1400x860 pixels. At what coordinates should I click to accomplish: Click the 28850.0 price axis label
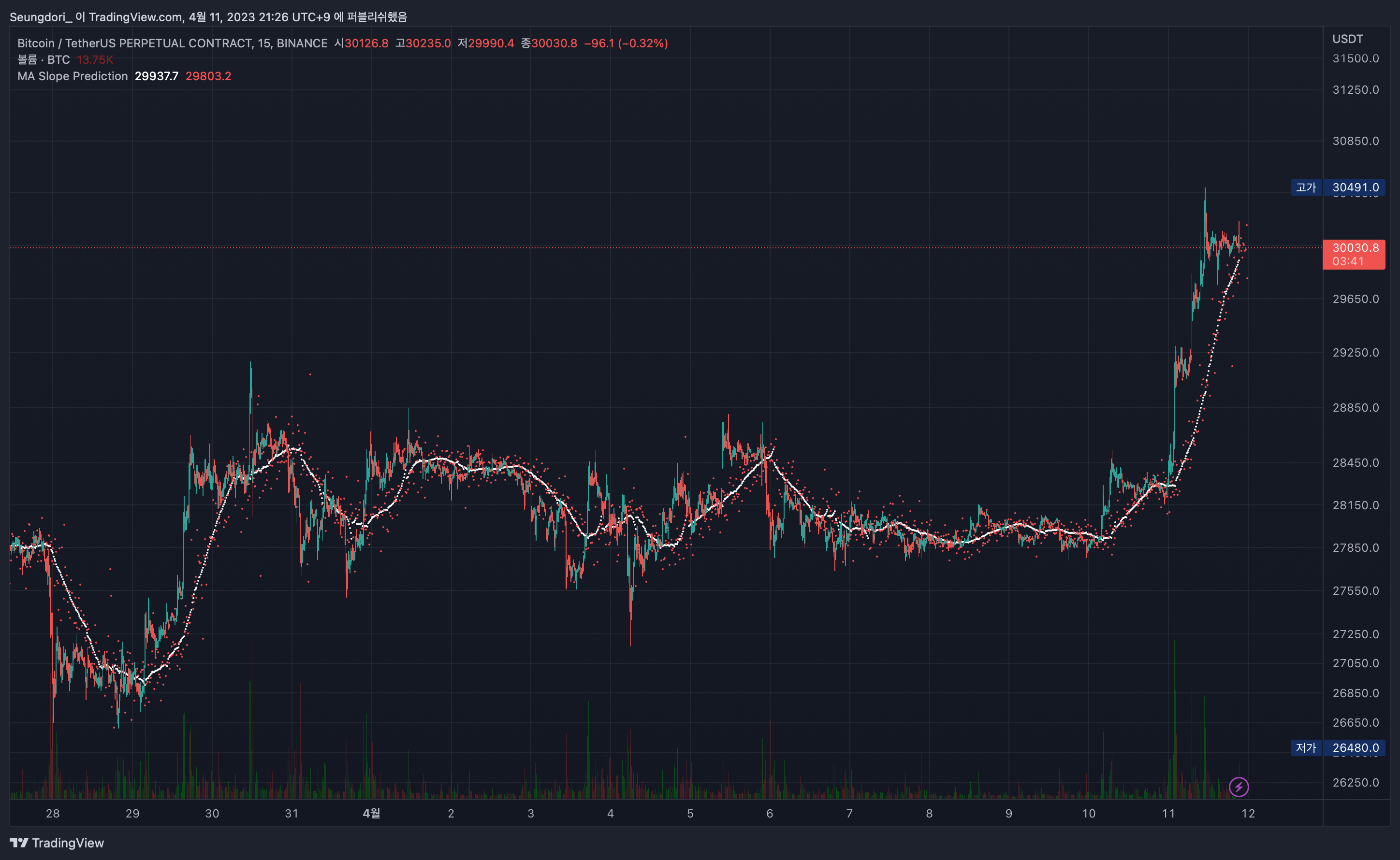[1356, 407]
